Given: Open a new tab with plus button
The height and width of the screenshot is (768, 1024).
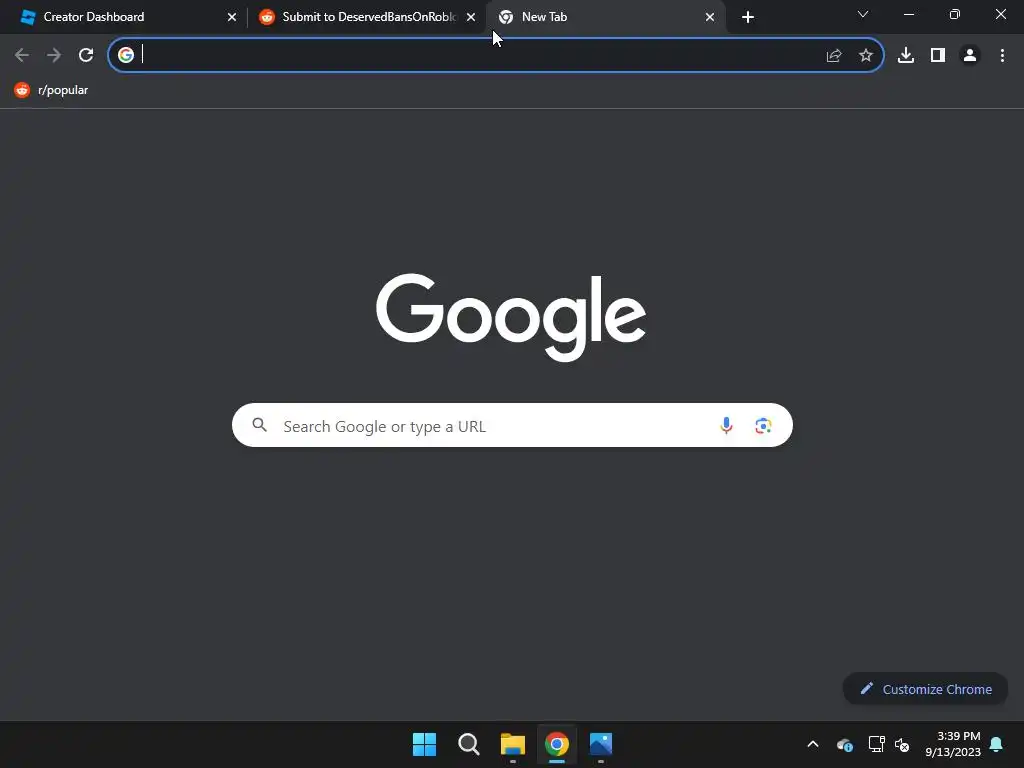Looking at the screenshot, I should [x=748, y=17].
